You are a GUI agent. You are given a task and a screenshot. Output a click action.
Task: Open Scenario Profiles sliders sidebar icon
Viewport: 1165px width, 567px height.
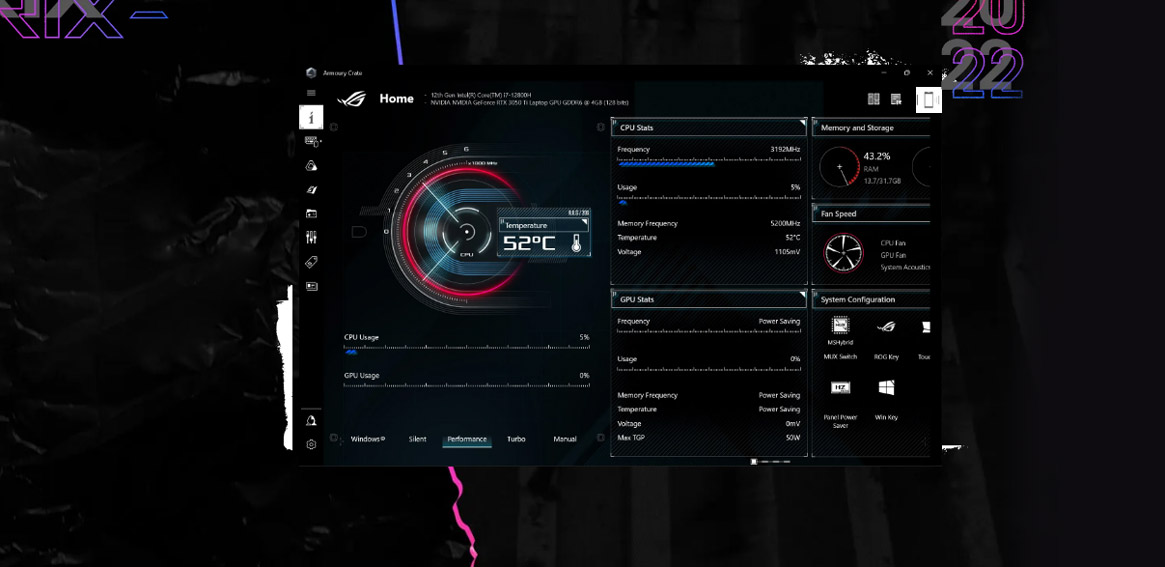tap(312, 238)
